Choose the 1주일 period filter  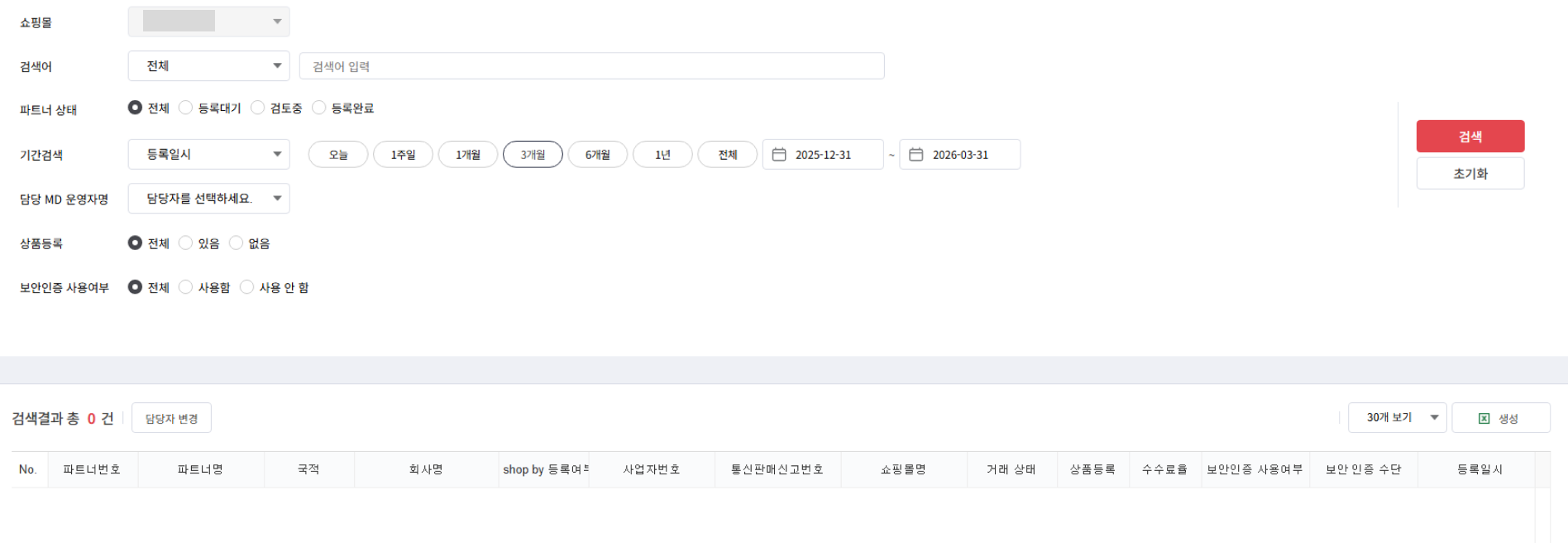(x=403, y=155)
